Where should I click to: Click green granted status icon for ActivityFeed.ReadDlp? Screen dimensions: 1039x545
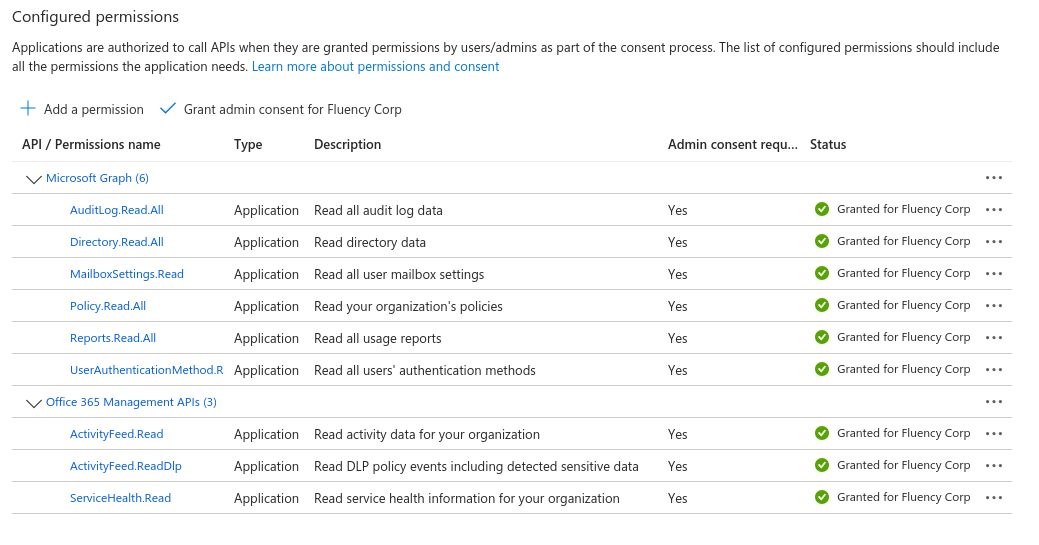(x=822, y=465)
